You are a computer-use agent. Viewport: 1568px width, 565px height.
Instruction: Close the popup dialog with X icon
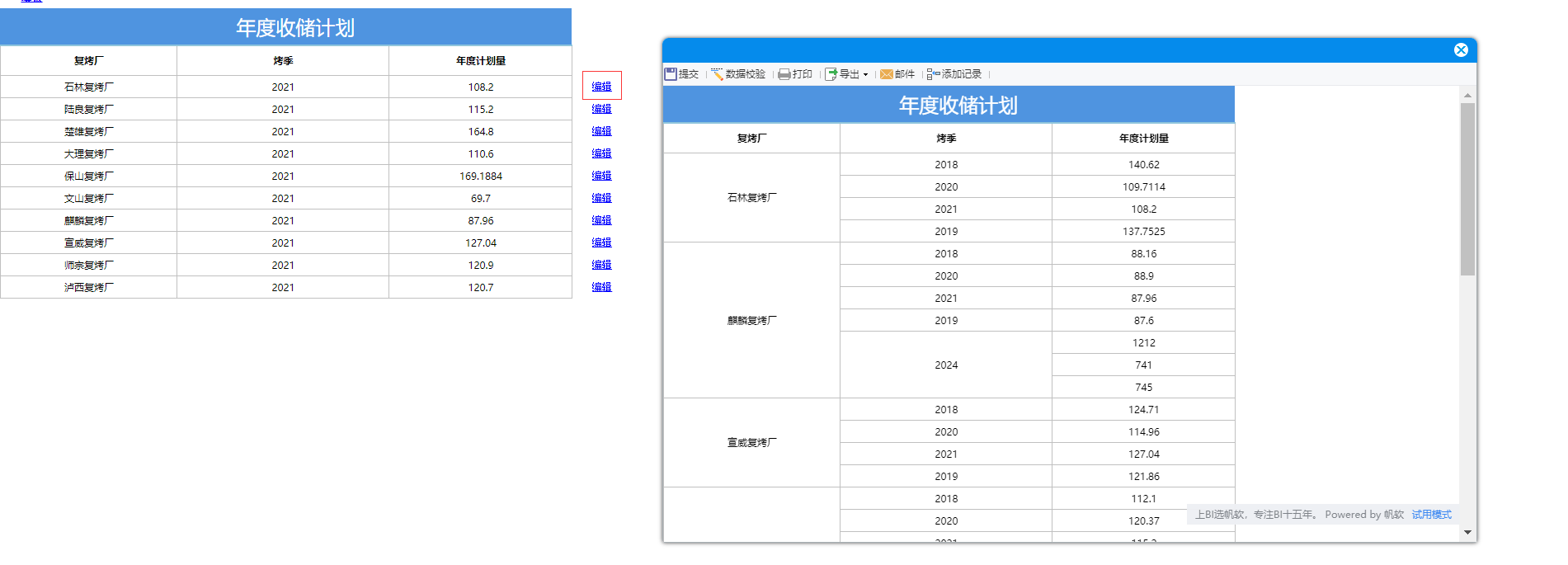click(x=1461, y=49)
